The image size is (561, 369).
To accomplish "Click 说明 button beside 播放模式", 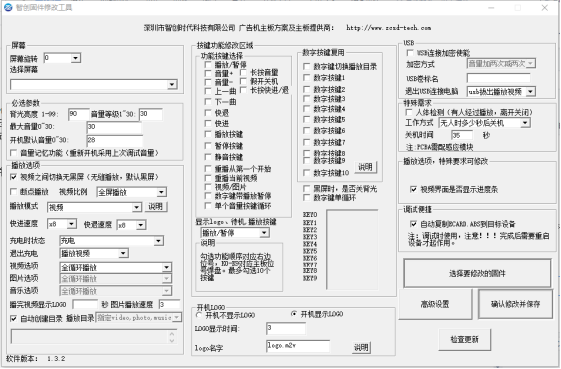I will point(156,207).
